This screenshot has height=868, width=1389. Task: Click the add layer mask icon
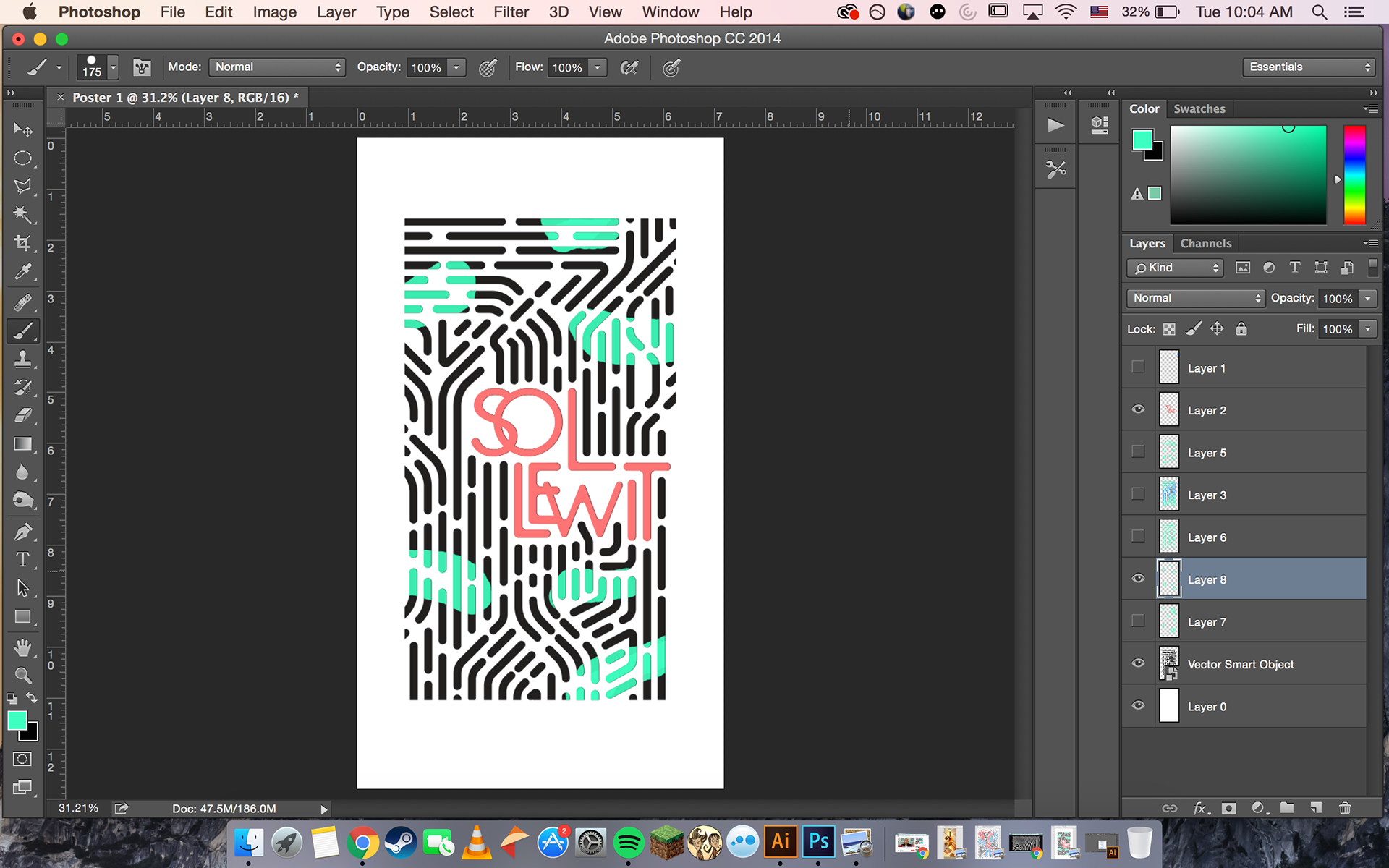pyautogui.click(x=1228, y=808)
